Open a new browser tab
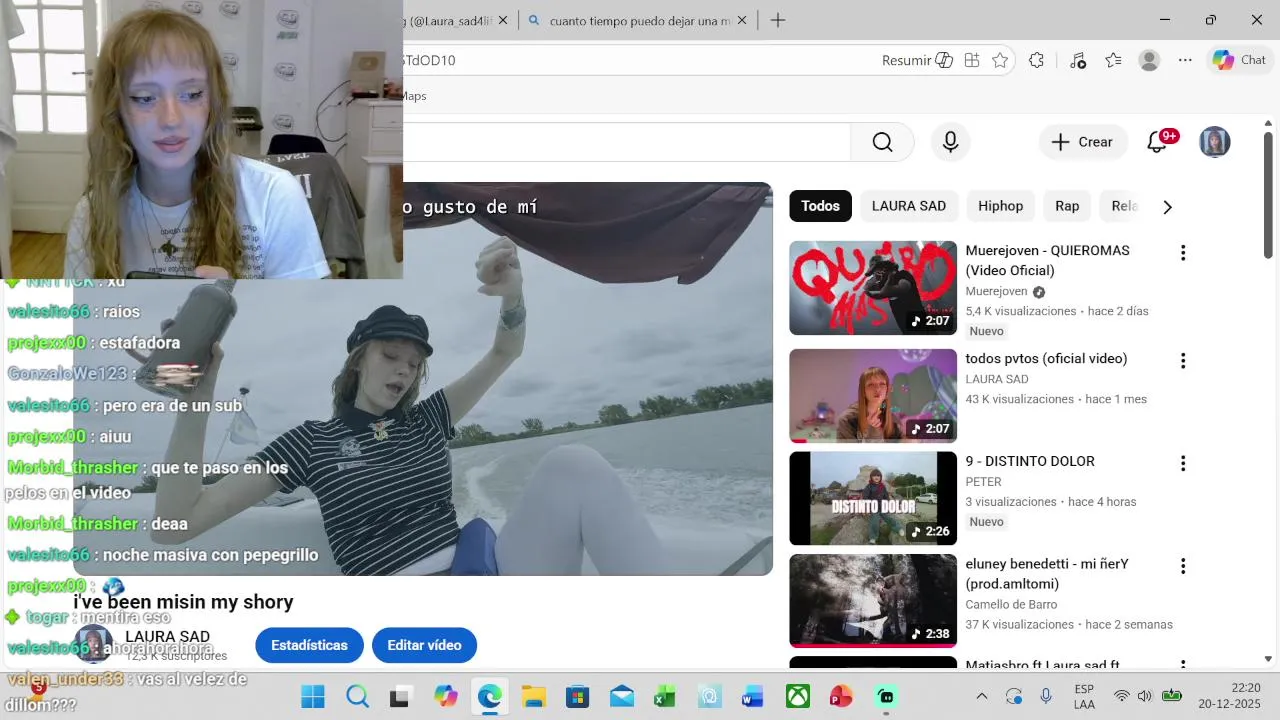 click(x=778, y=20)
